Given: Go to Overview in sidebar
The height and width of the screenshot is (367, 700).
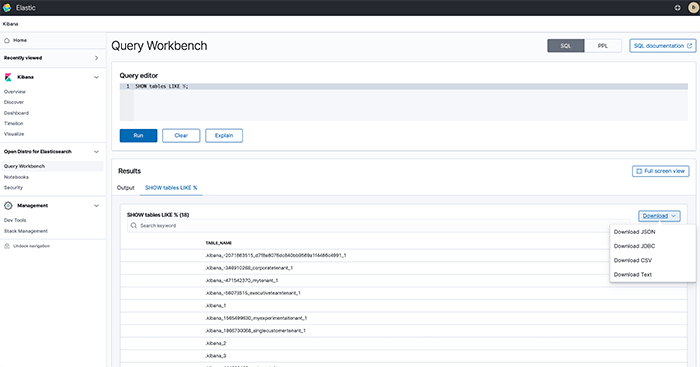Looking at the screenshot, I should tap(15, 92).
